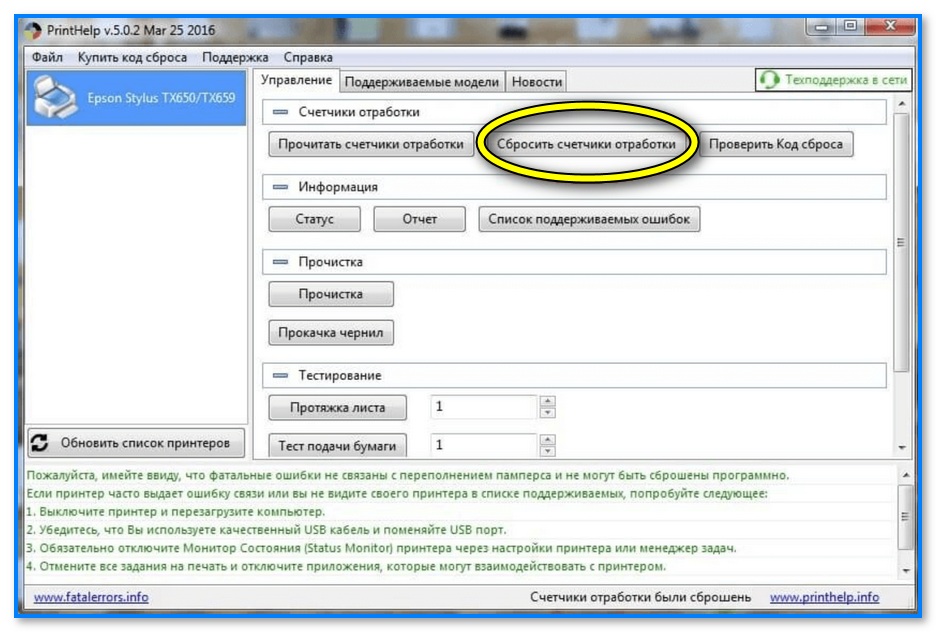Collapse the Счетчики отработки section
This screenshot has height=632, width=936.
[280, 112]
